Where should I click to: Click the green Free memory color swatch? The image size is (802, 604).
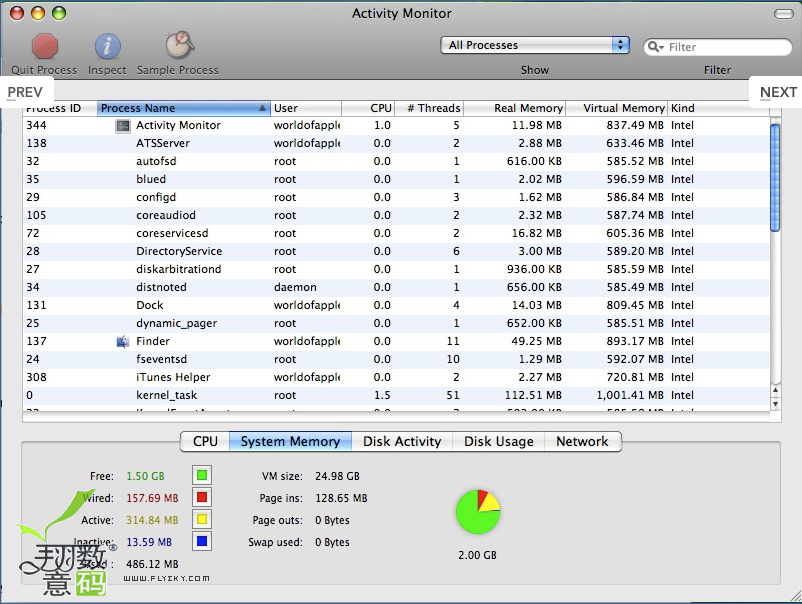click(202, 475)
